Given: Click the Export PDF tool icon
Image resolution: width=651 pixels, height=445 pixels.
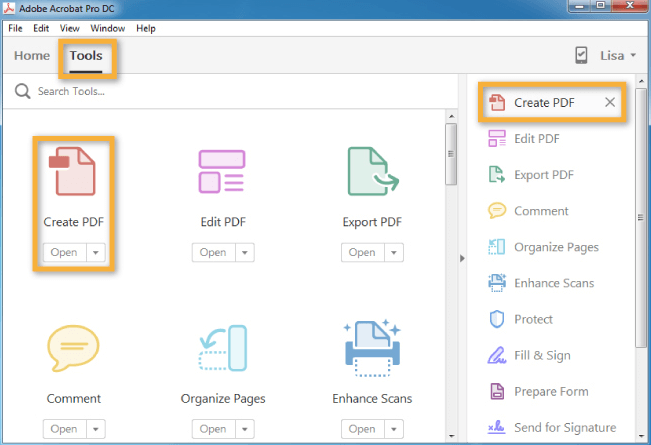Looking at the screenshot, I should pyautogui.click(x=371, y=171).
